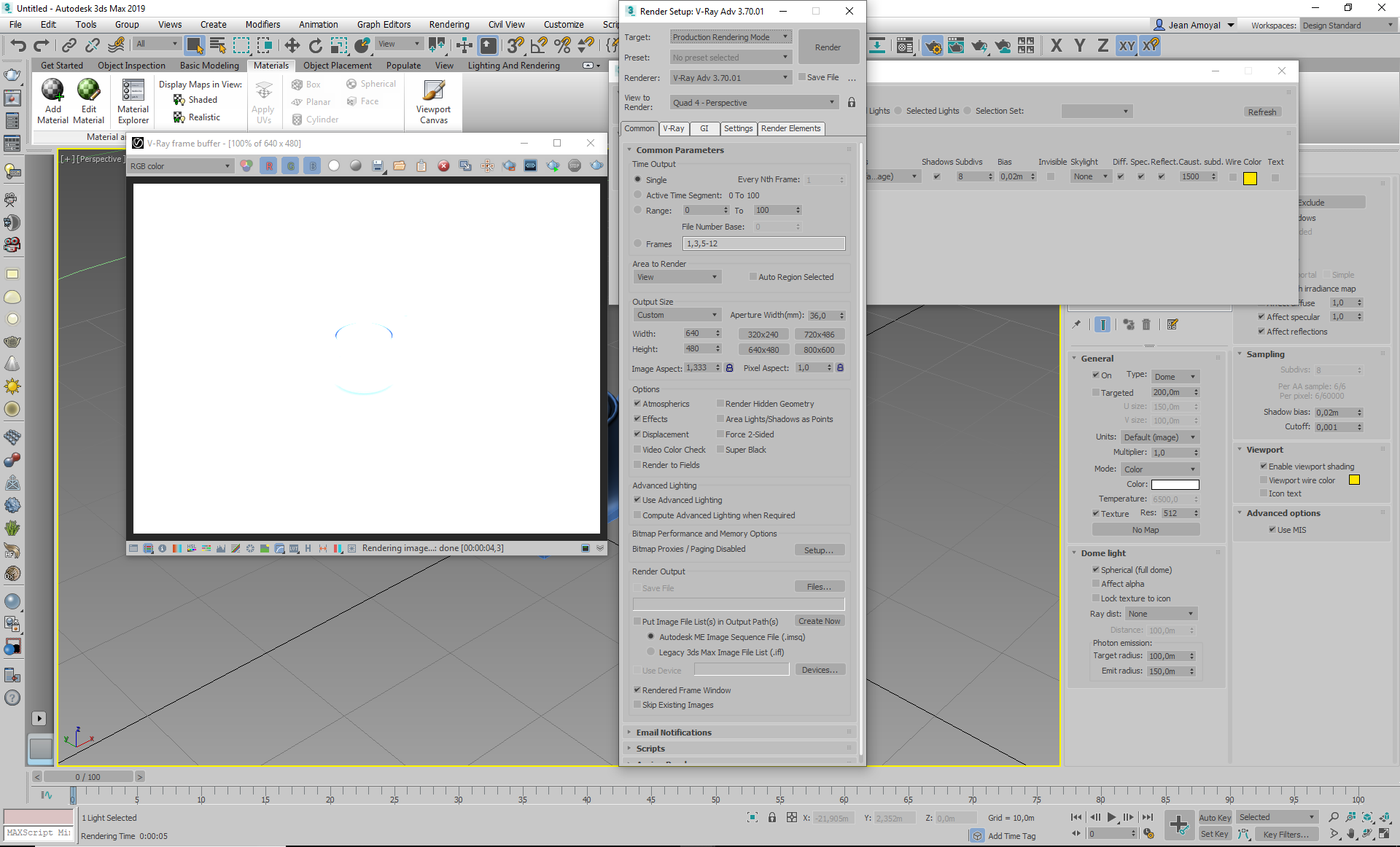1400x847 pixels.
Task: Remove light with trash icon in modifier stack
Action: [1146, 324]
